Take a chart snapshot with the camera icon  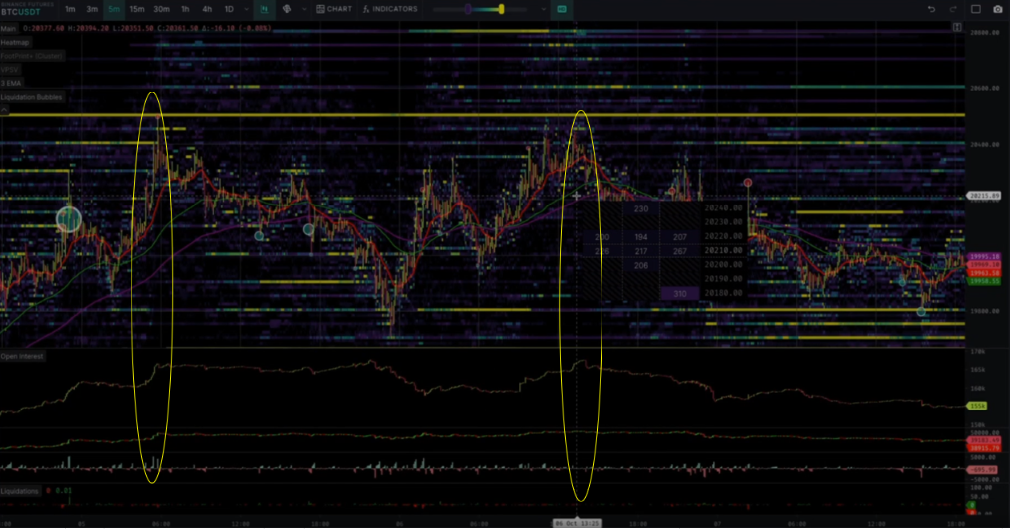click(998, 9)
